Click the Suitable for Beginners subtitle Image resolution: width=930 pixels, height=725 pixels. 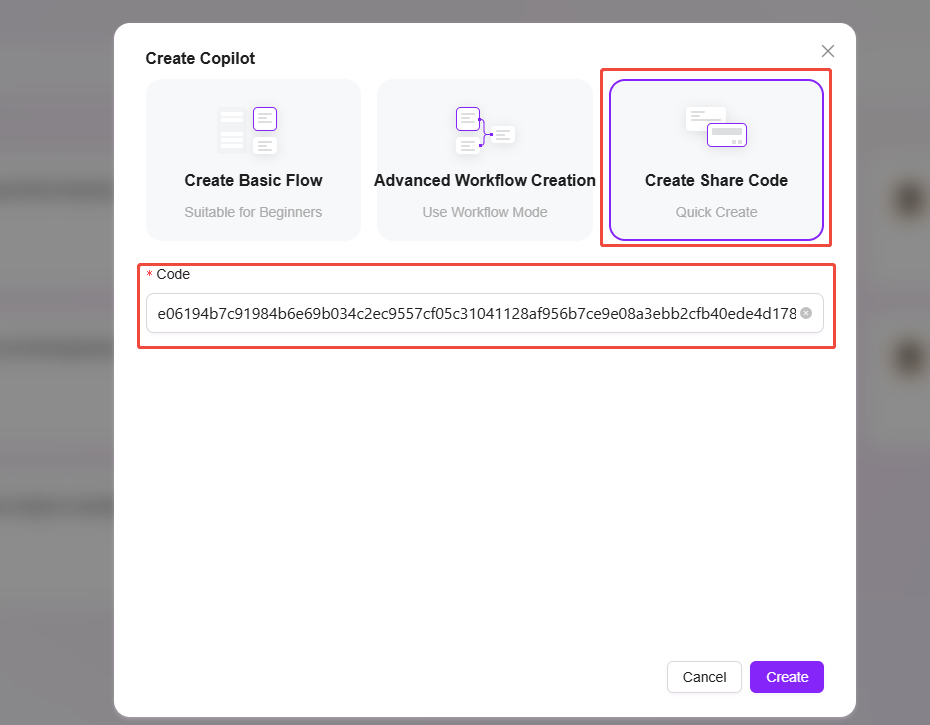253,212
